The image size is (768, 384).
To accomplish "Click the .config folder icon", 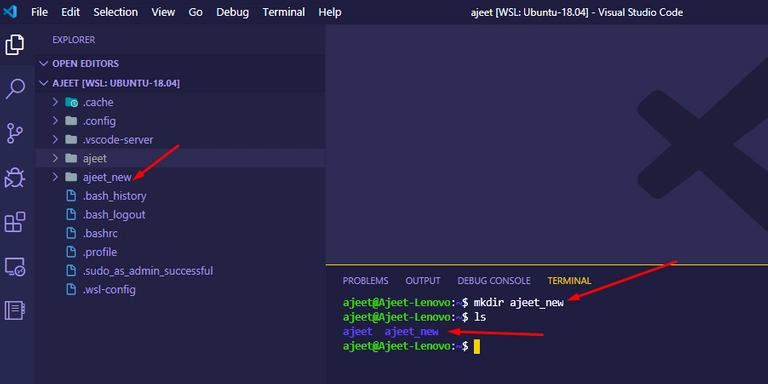I will 72,121.
